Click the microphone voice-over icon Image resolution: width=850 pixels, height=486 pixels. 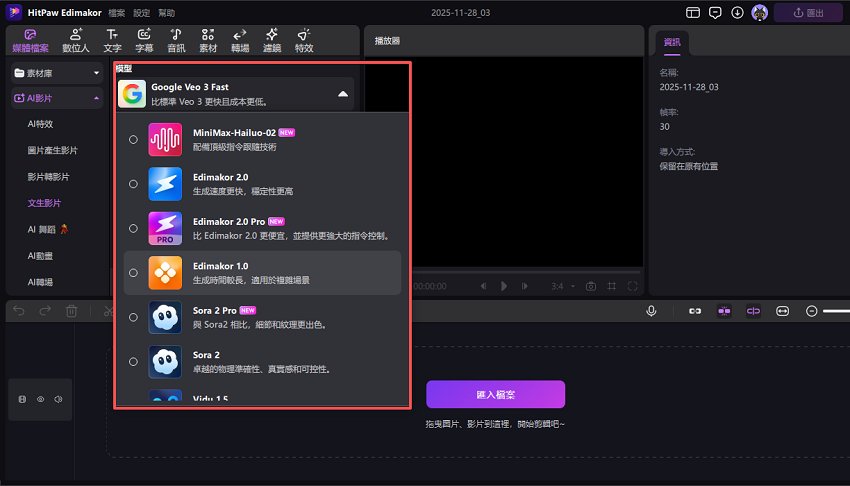pyautogui.click(x=652, y=311)
